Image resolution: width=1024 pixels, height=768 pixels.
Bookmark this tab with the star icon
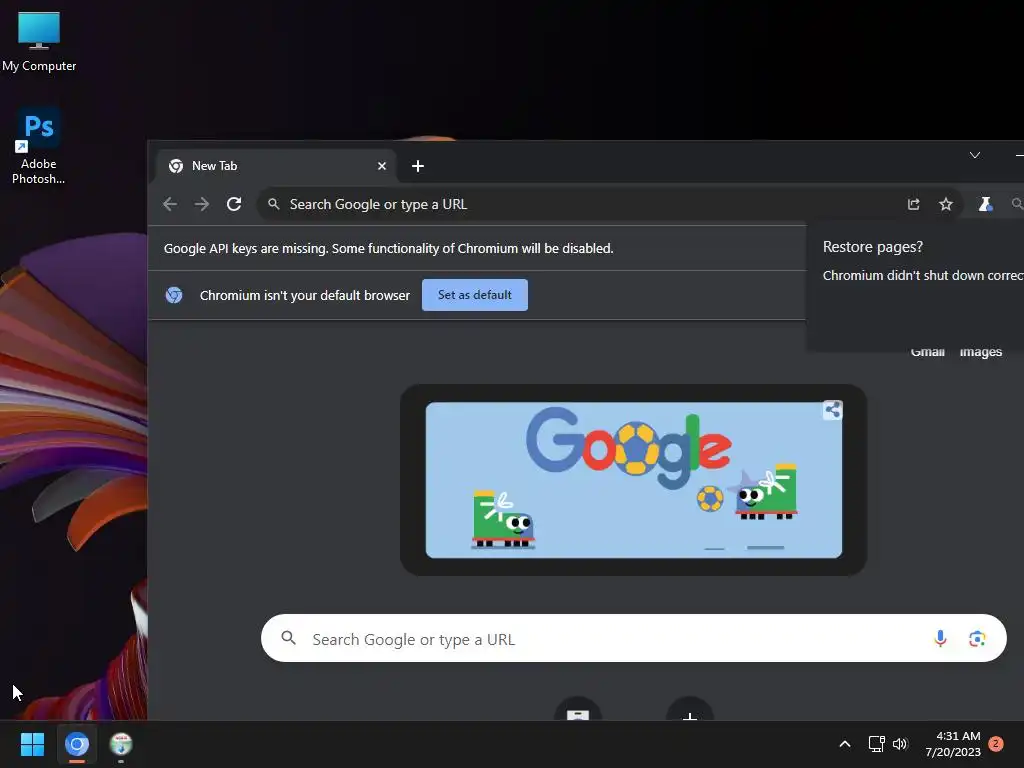pyautogui.click(x=946, y=204)
